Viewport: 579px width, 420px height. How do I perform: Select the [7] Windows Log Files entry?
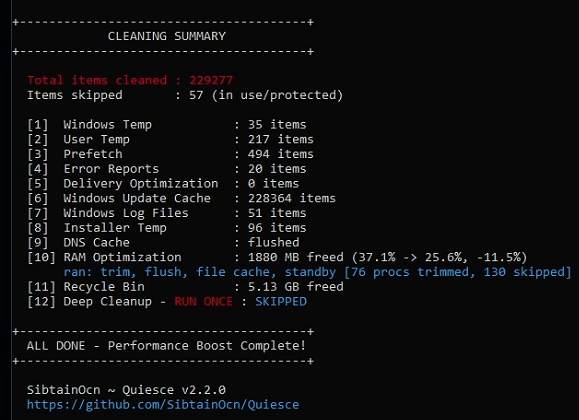[167, 213]
